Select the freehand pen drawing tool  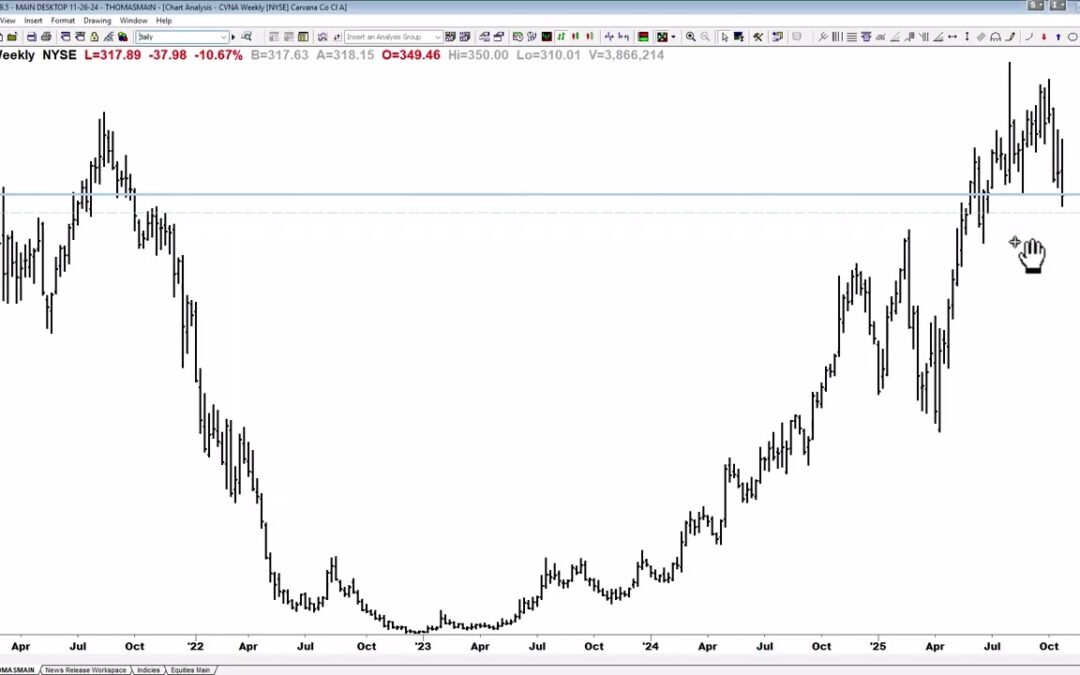coord(1011,37)
